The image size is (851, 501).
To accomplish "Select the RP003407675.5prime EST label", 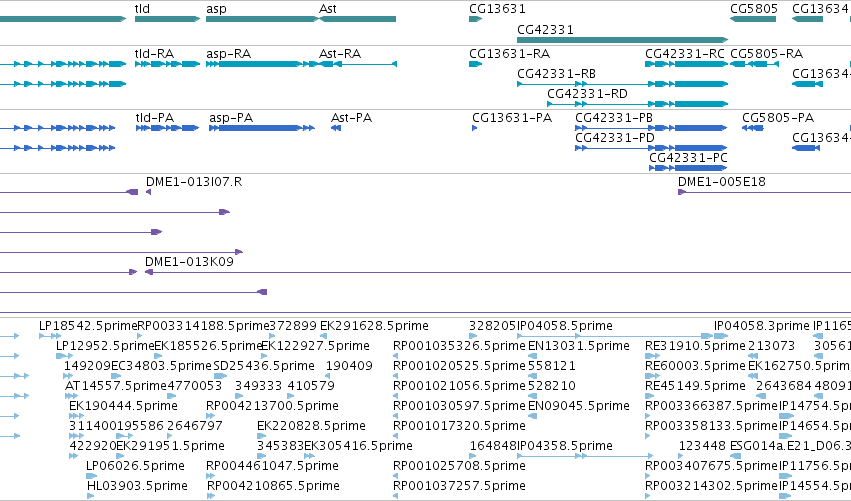I will click(x=712, y=466).
